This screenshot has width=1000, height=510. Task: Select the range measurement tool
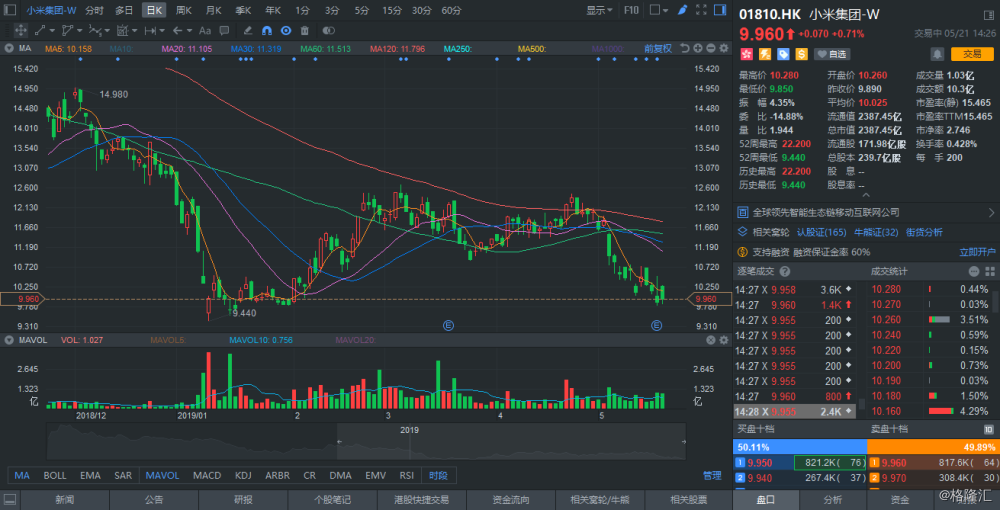tap(151, 30)
